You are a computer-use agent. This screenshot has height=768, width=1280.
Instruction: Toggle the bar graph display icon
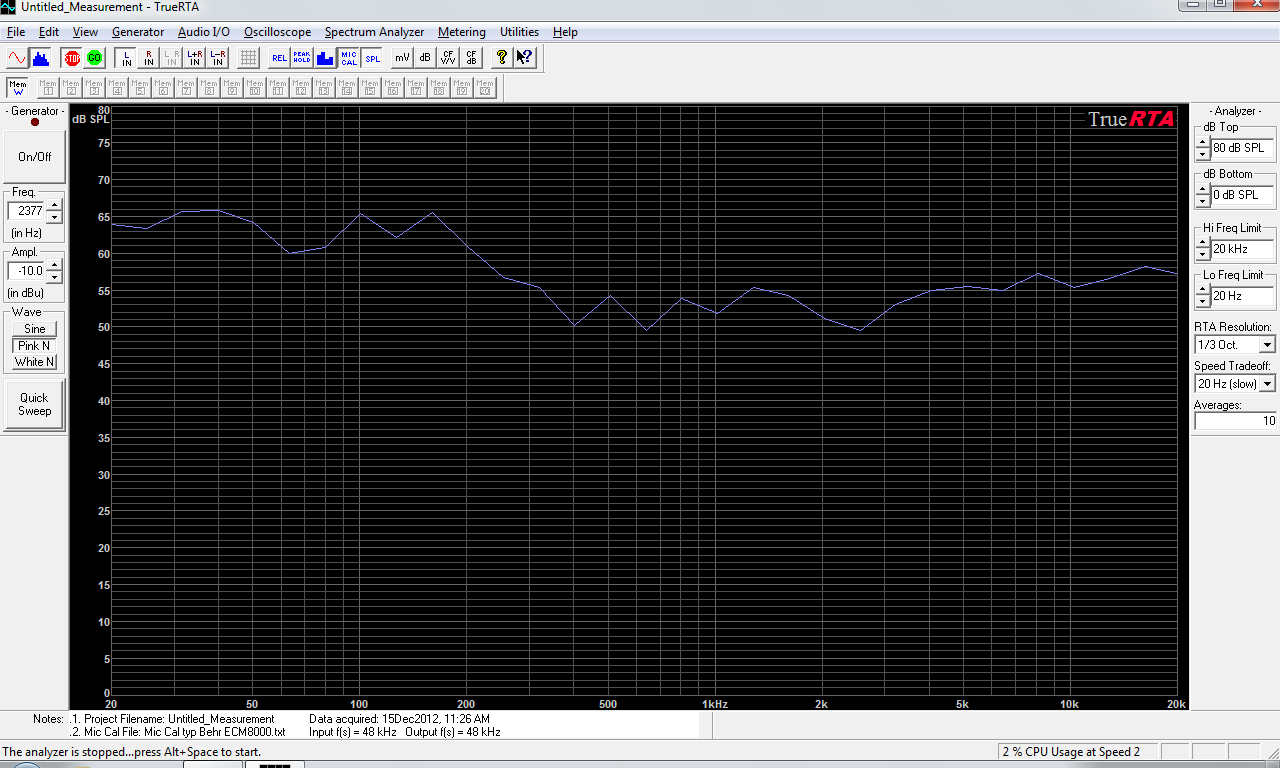[x=325, y=58]
